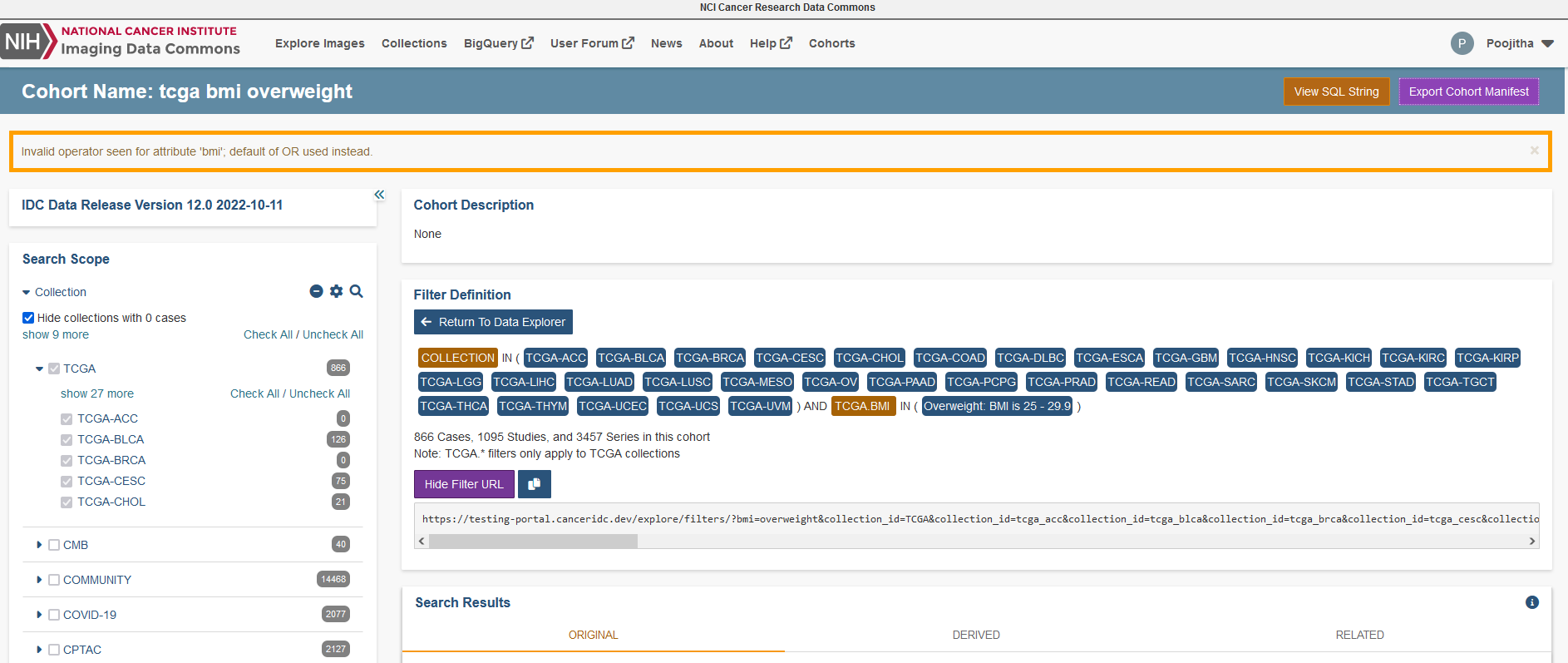The image size is (1568, 663).
Task: Click View SQL String button
Action: 1336,92
